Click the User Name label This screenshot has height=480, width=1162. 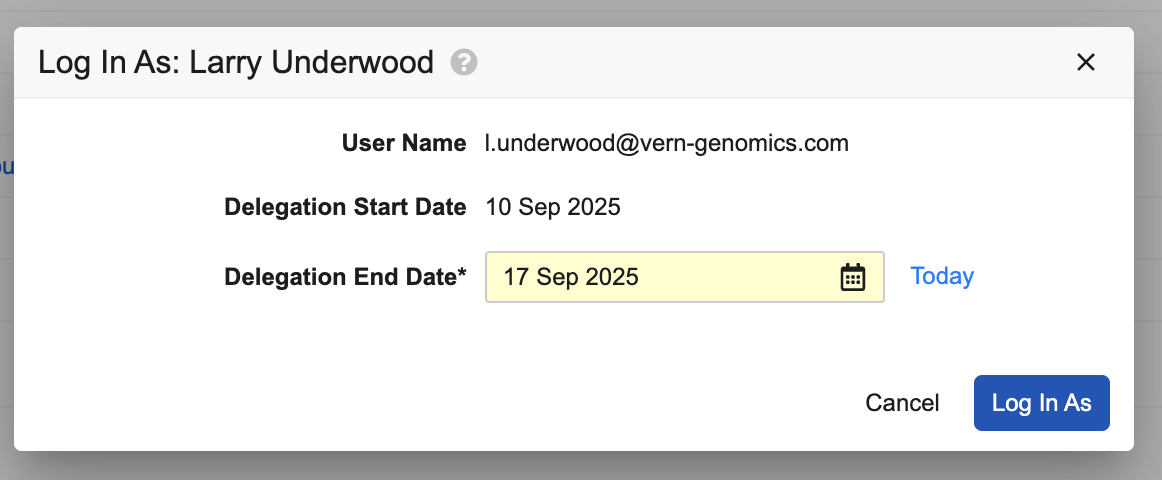pos(404,143)
